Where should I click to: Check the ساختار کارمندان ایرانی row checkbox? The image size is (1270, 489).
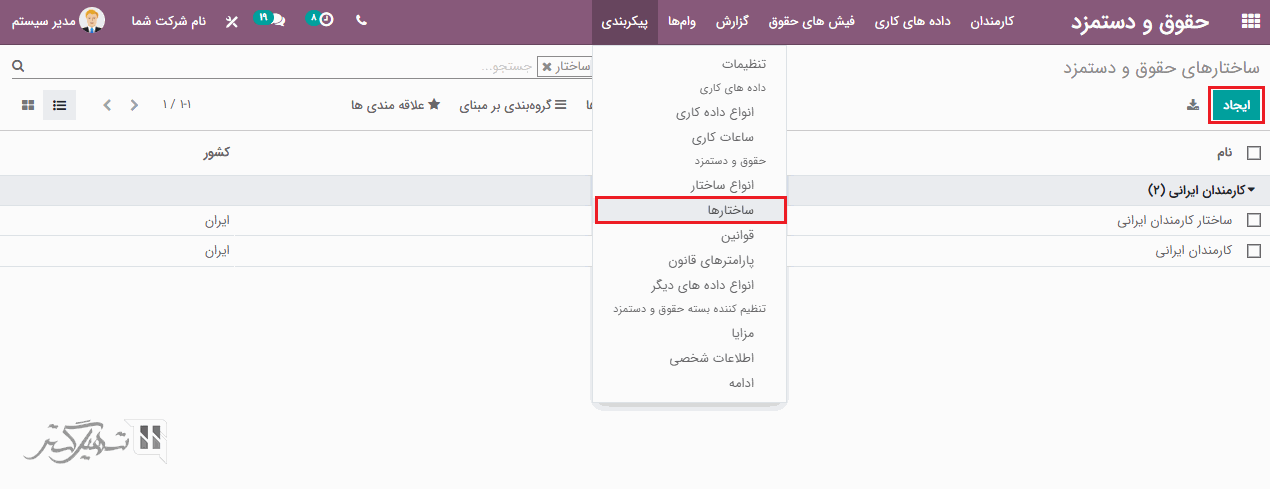click(1254, 221)
